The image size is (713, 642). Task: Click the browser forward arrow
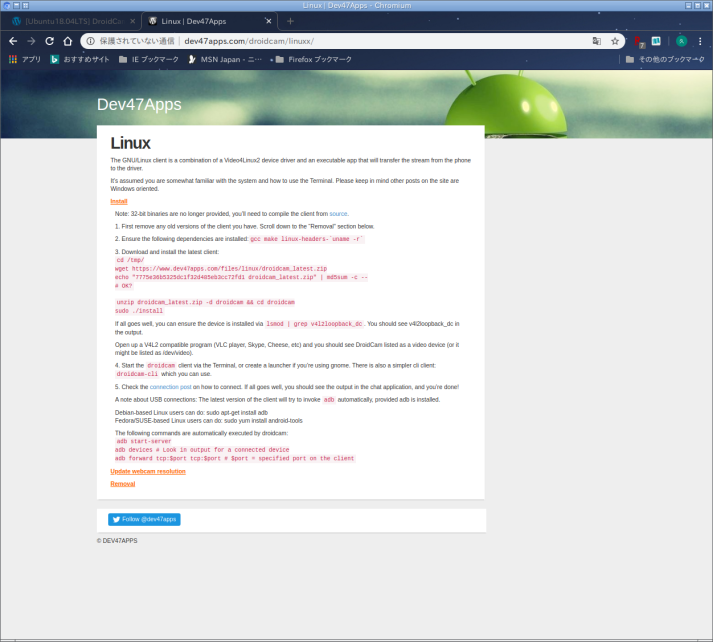pyautogui.click(x=31, y=41)
